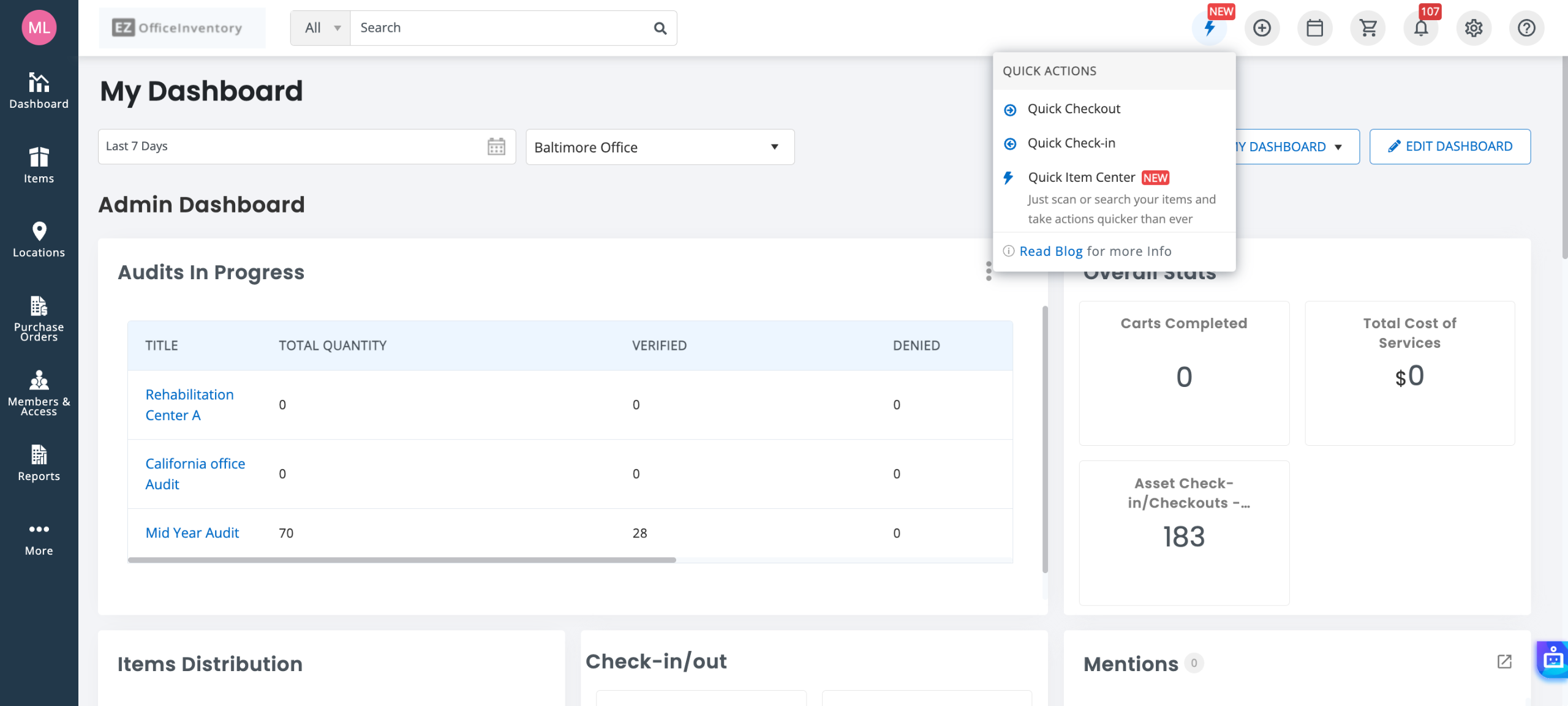Open the chatbot robot icon
Image resolution: width=1568 pixels, height=706 pixels.
pos(1553,659)
